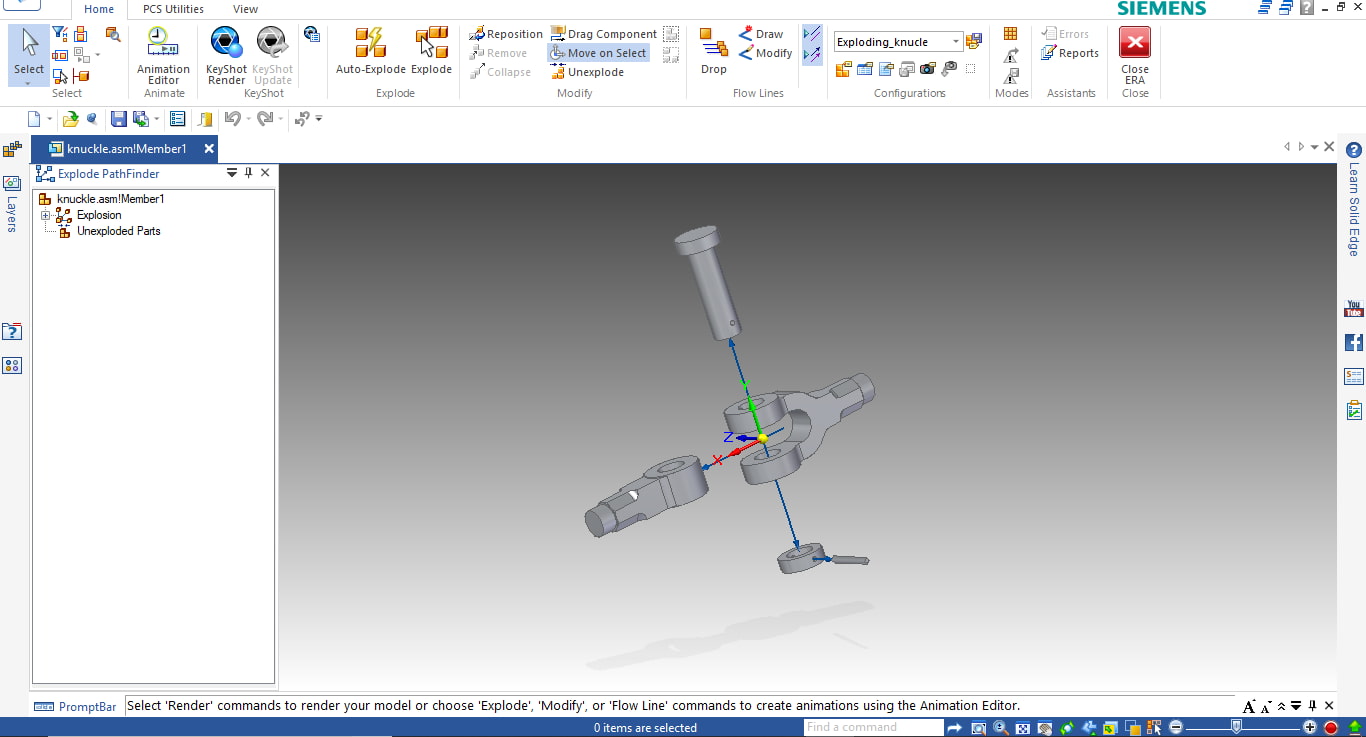Click the zoom slider handle
Screen dimensions: 1366x737
click(1236, 727)
